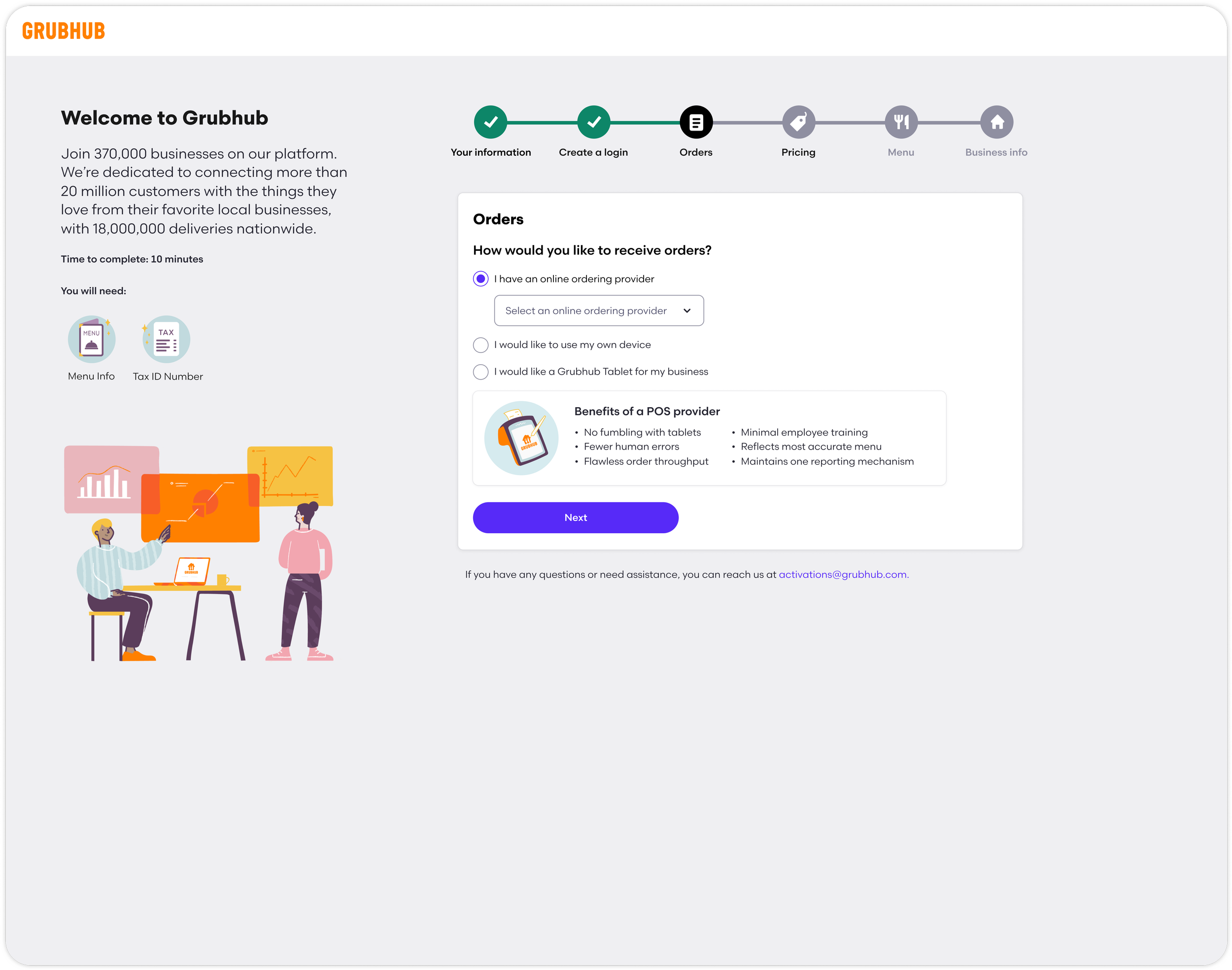This screenshot has height=970, width=1232.
Task: Select "I have an online ordering provider" radio
Action: click(481, 279)
